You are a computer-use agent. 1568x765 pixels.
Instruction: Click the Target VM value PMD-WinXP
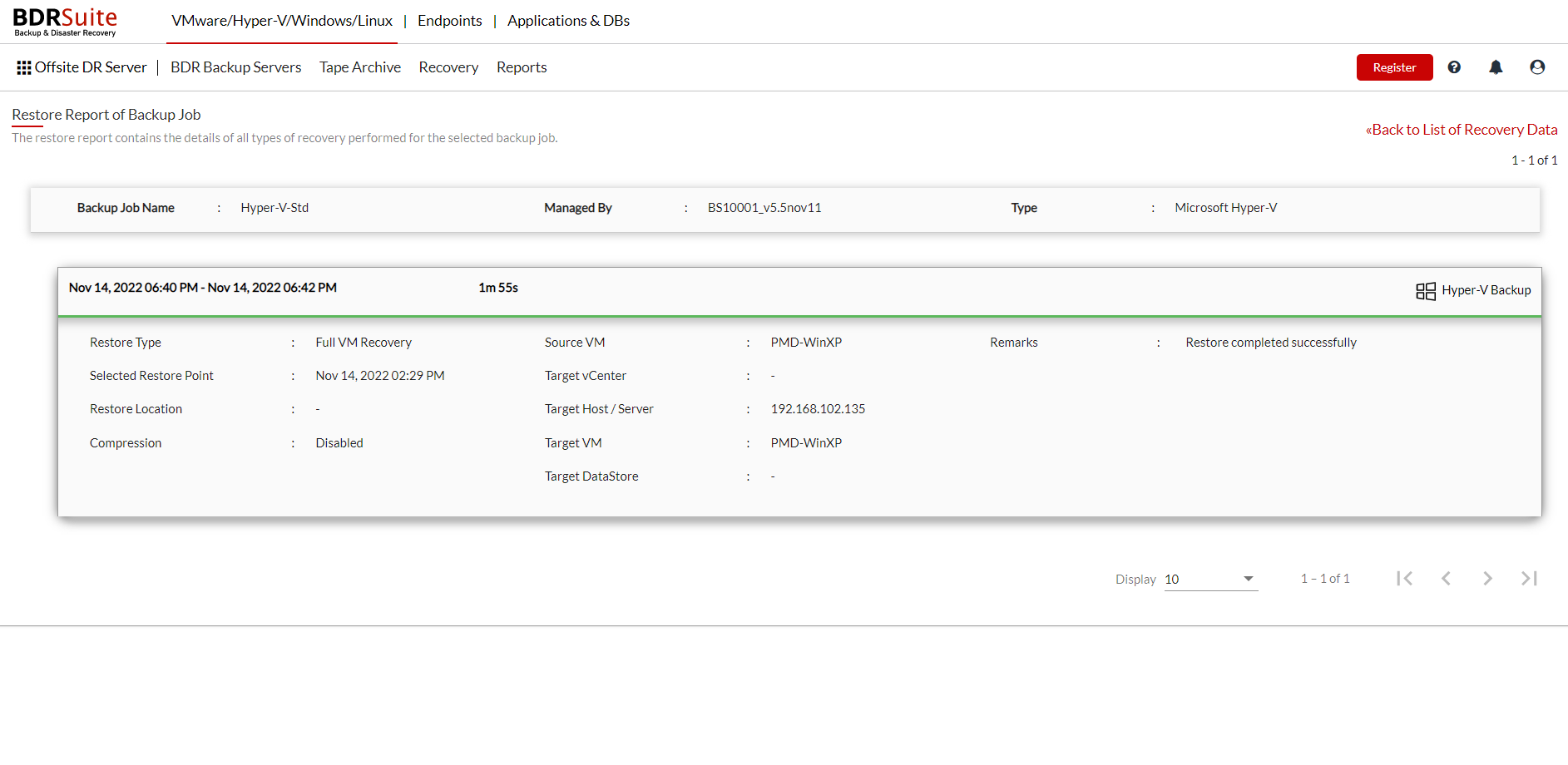(x=806, y=443)
